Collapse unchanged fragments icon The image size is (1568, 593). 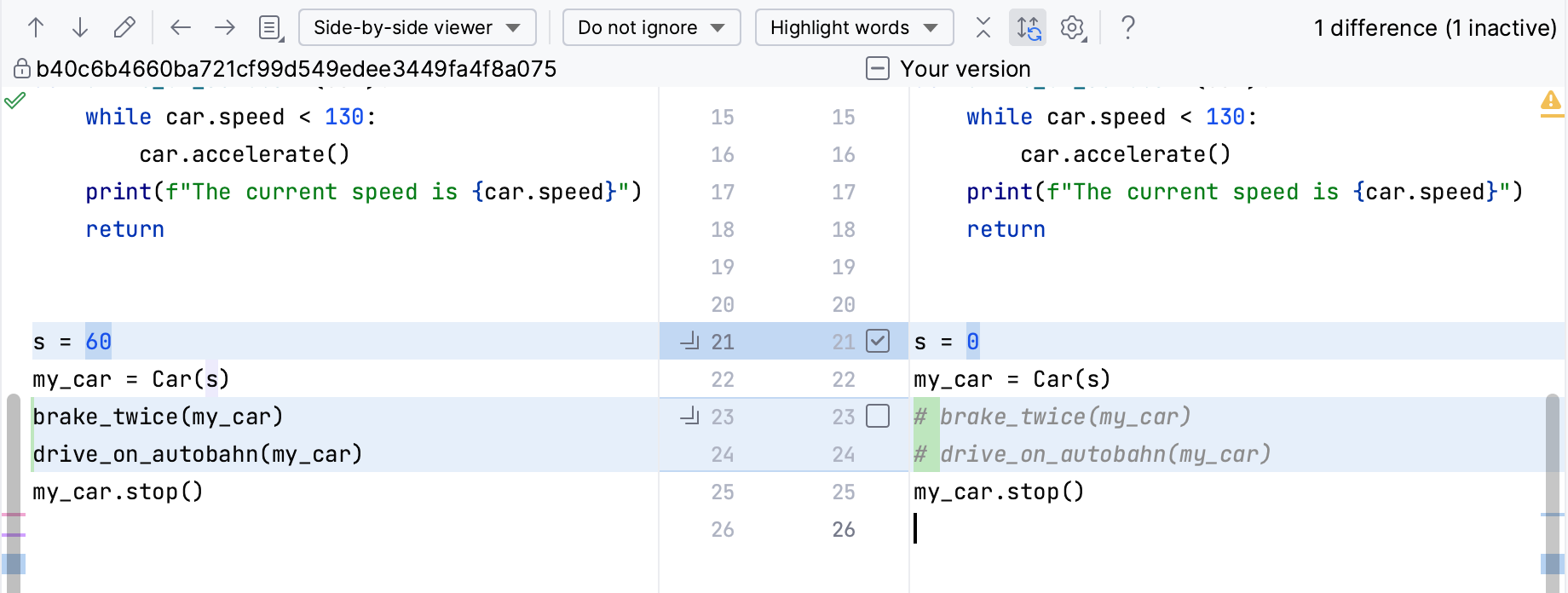coord(983,28)
